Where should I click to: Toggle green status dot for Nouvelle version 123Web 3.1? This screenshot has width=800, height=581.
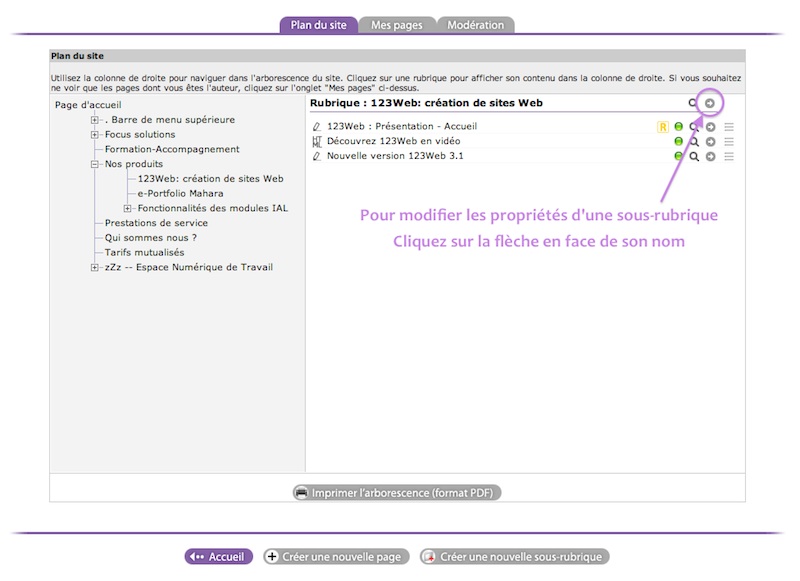click(x=678, y=157)
